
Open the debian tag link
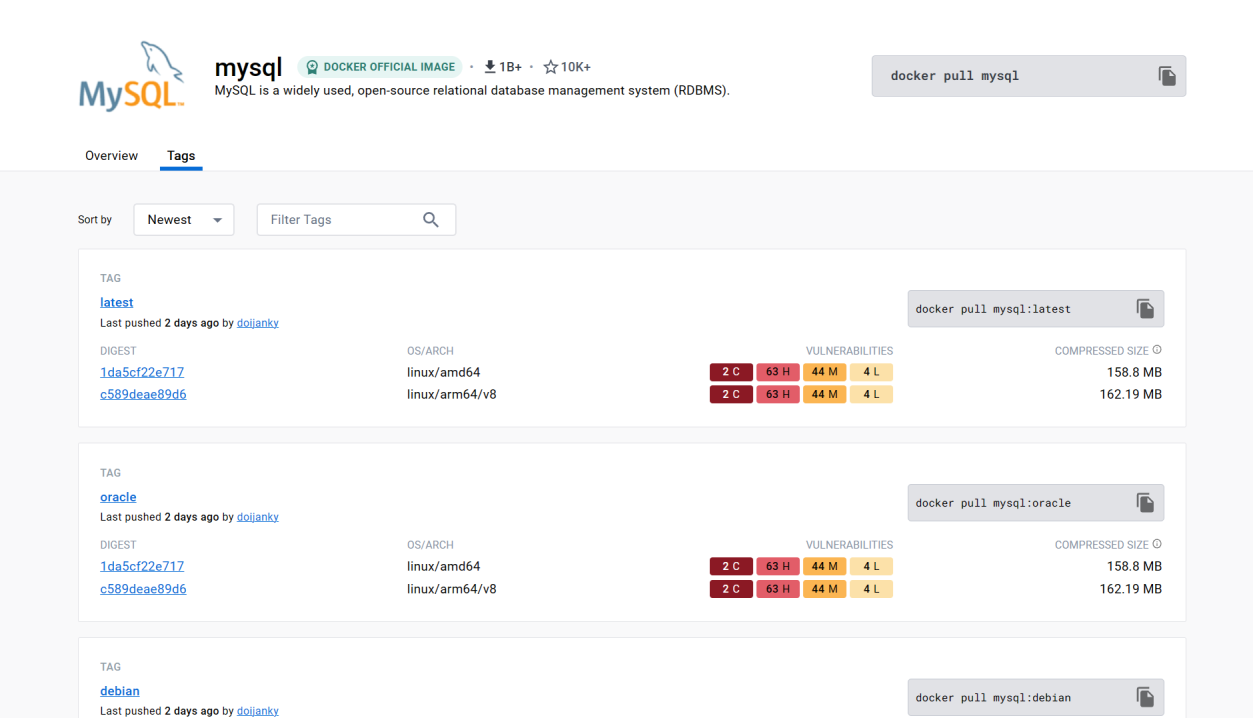119,691
